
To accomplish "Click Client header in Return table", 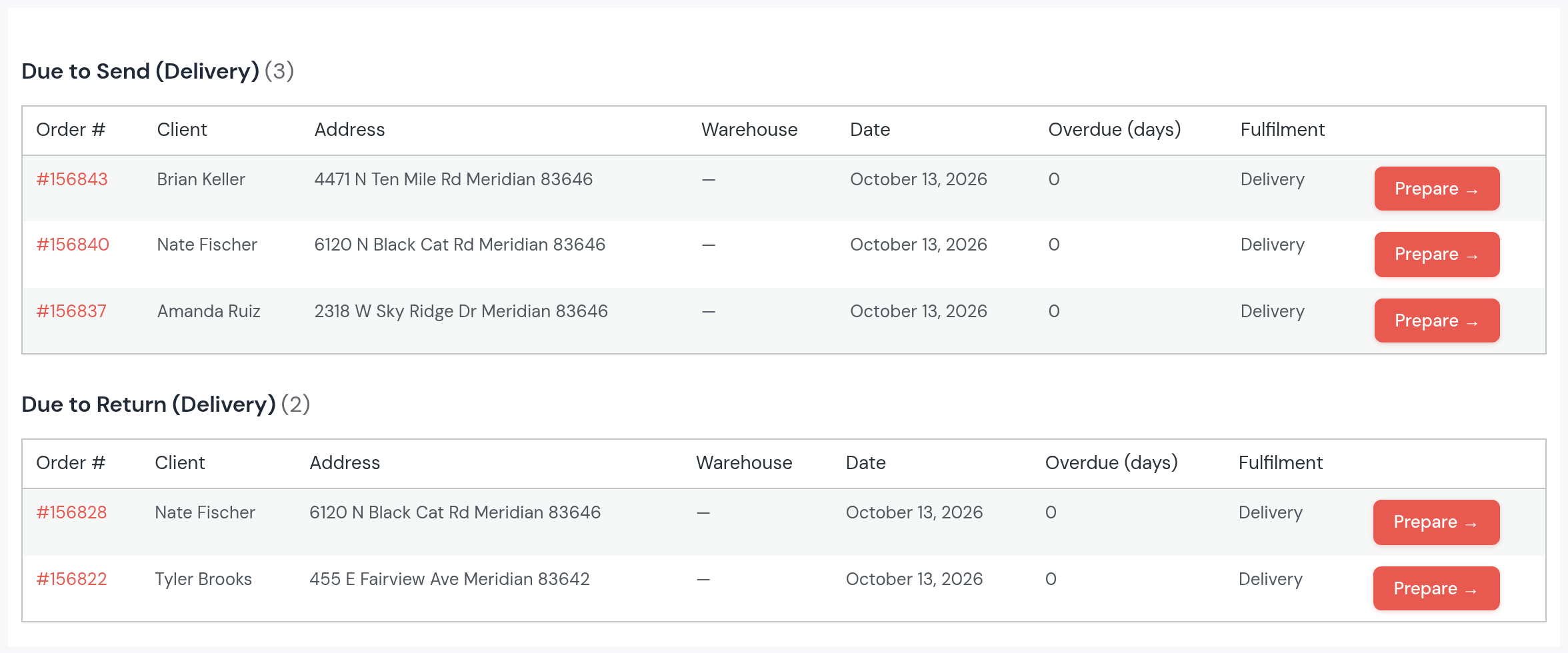I will tap(180, 462).
